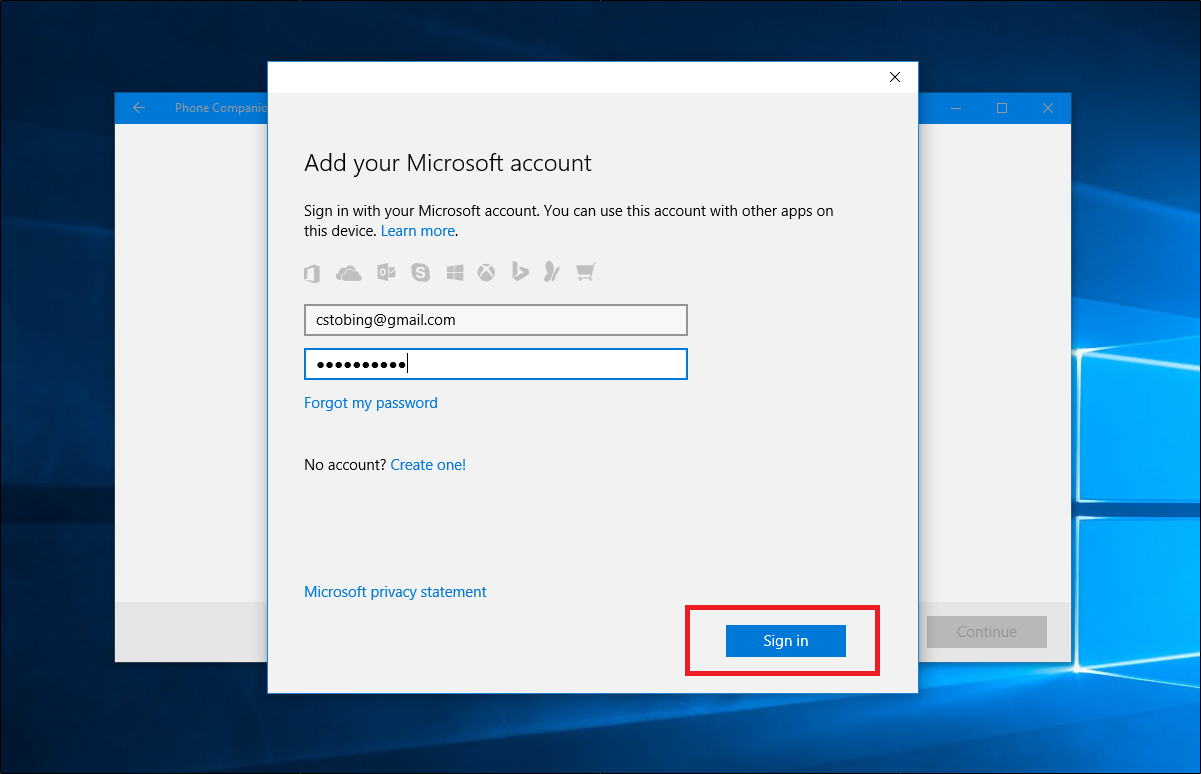
Task: Focus the password input field
Action: [x=496, y=364]
